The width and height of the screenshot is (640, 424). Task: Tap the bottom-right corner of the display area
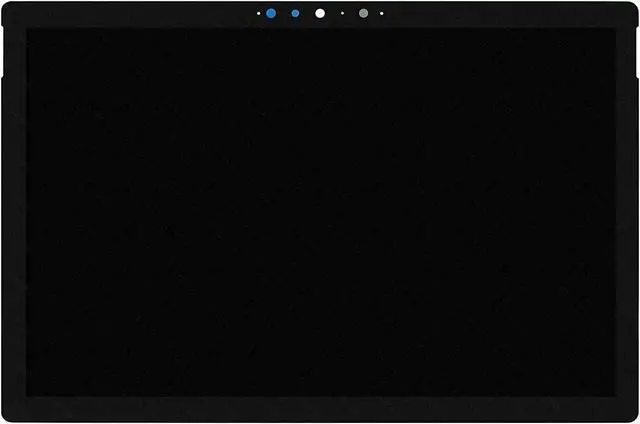pos(613,394)
